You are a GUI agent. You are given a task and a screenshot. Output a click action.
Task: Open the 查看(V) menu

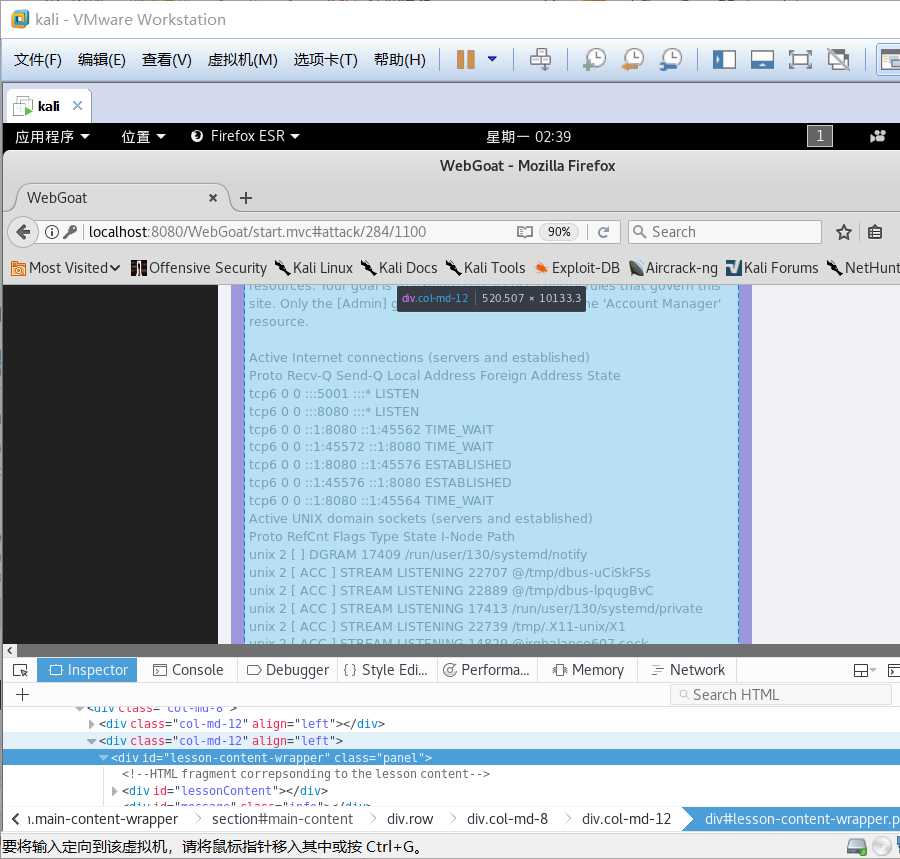(x=166, y=60)
